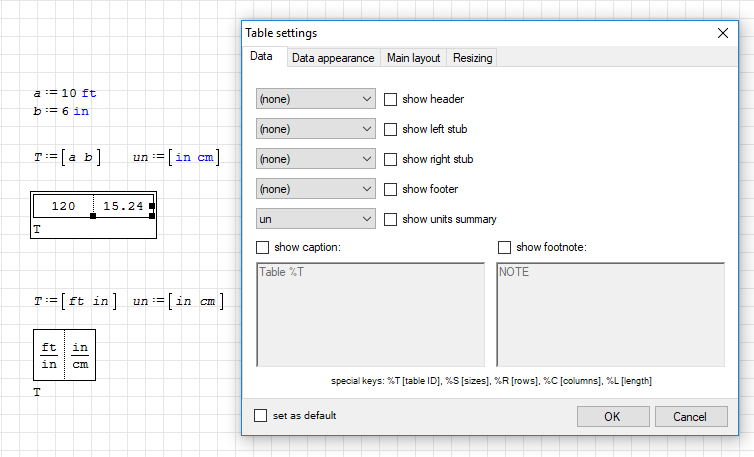Enable the show caption checkbox
The height and width of the screenshot is (457, 754).
click(x=263, y=248)
